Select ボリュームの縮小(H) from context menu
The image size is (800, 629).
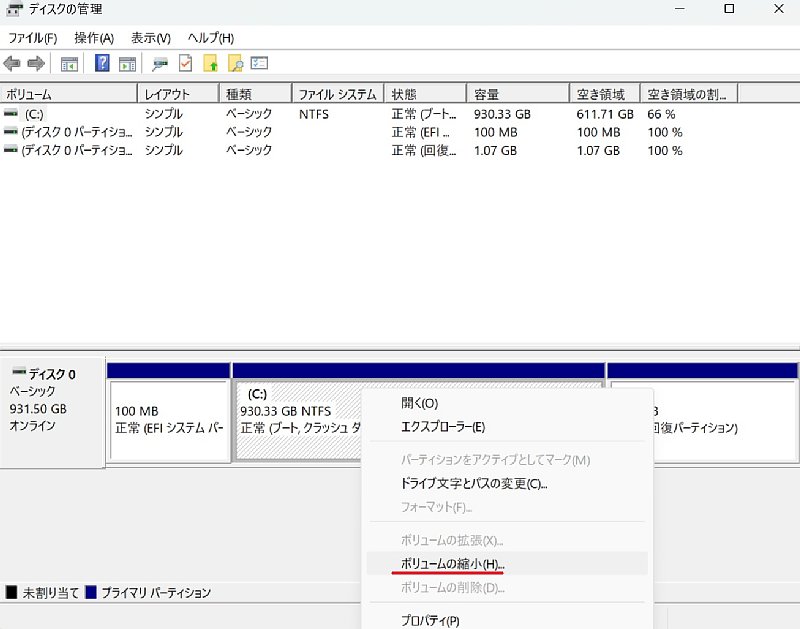pyautogui.click(x=453, y=564)
